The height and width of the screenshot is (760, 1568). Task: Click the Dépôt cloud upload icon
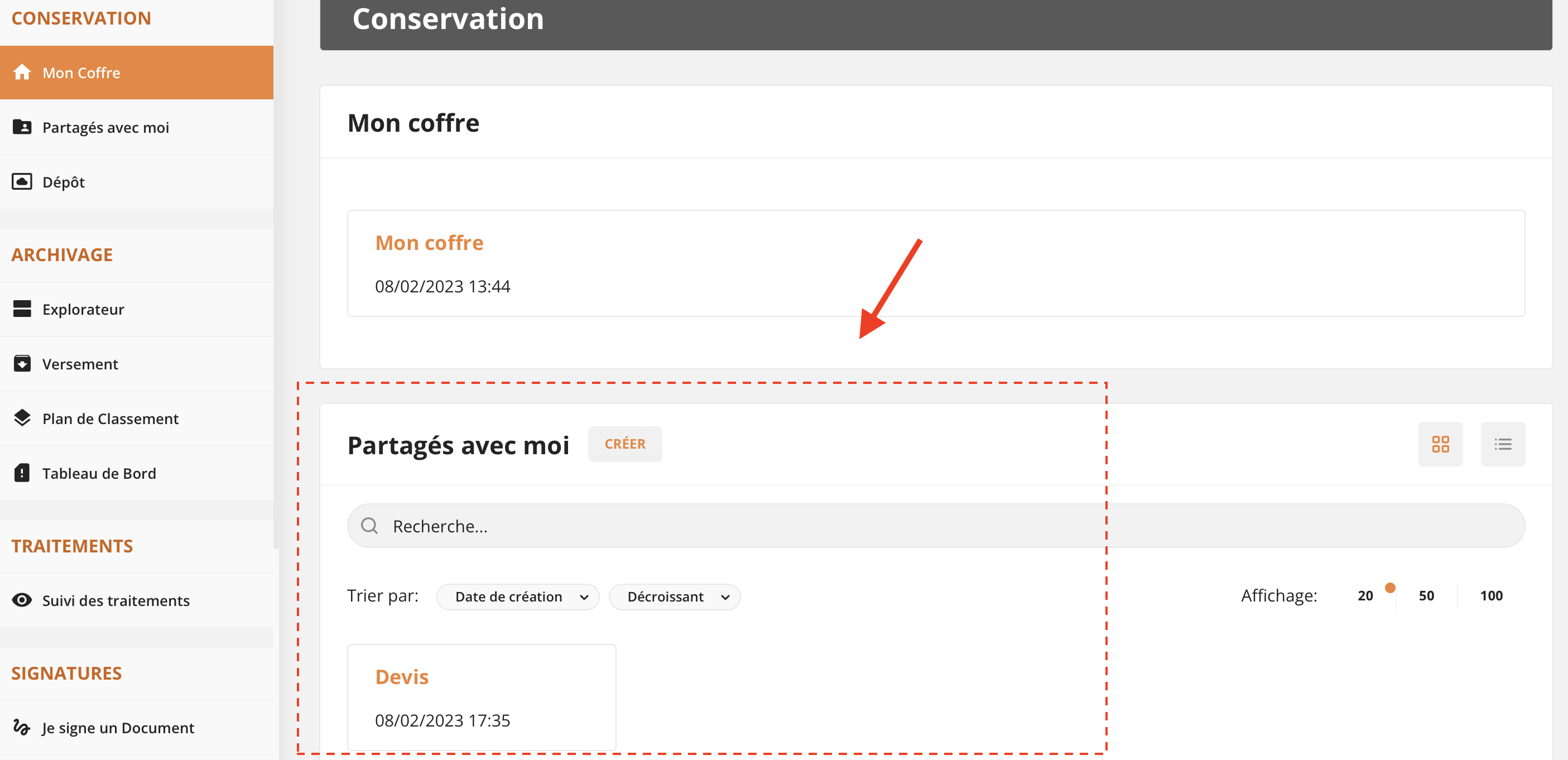(22, 181)
